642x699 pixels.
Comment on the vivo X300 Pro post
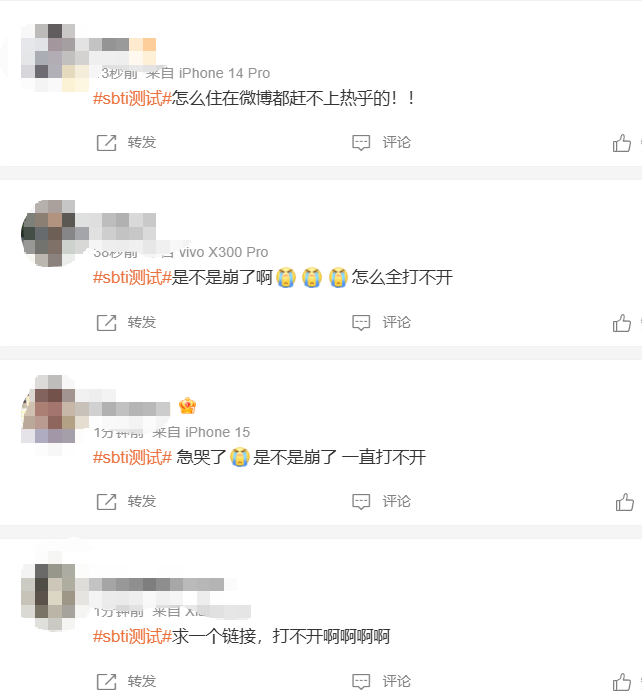click(381, 322)
